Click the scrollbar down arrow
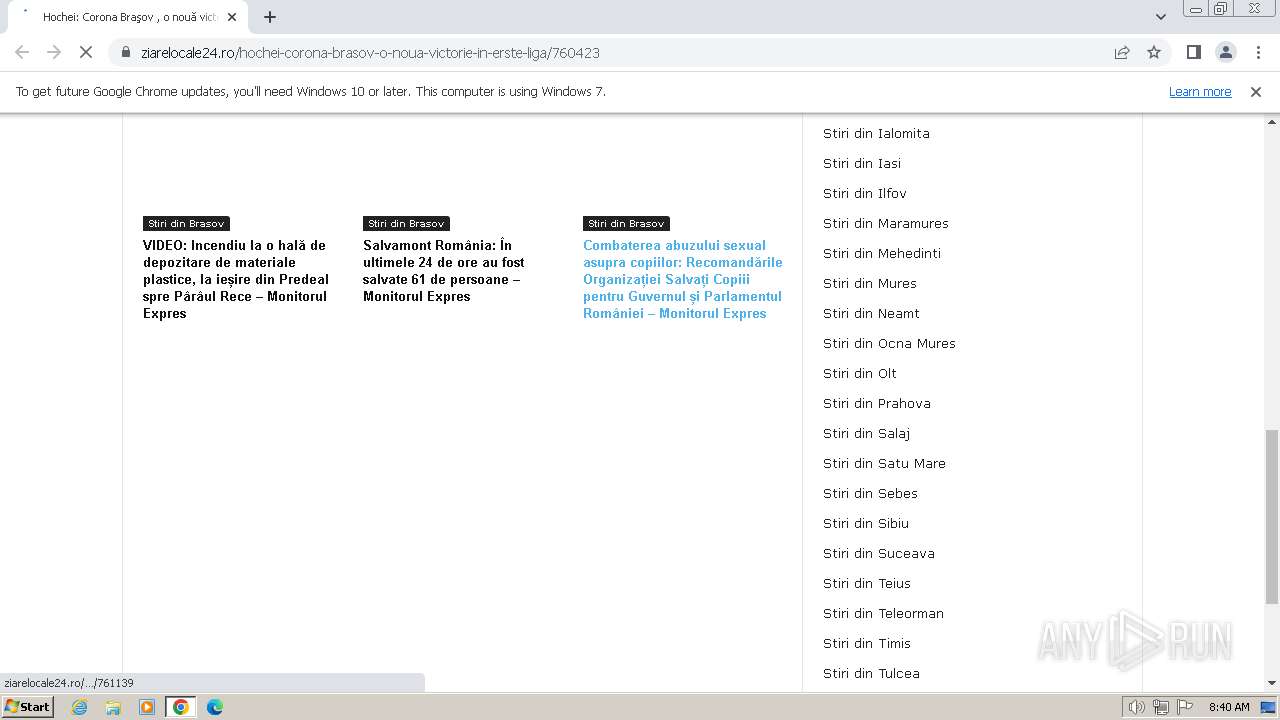This screenshot has width=1280, height=720. coord(1271,683)
